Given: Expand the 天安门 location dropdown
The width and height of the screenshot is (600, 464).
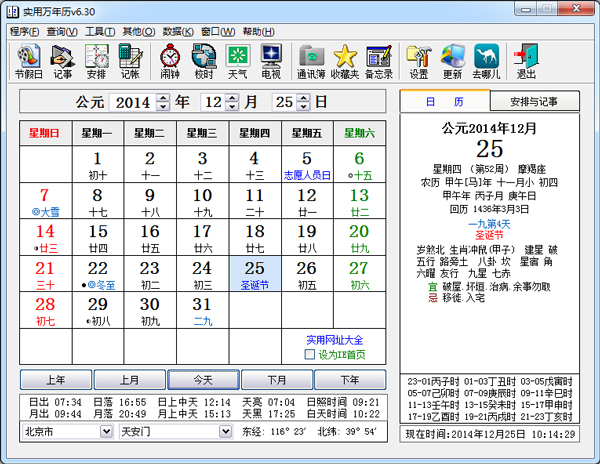Looking at the screenshot, I should 225,432.
